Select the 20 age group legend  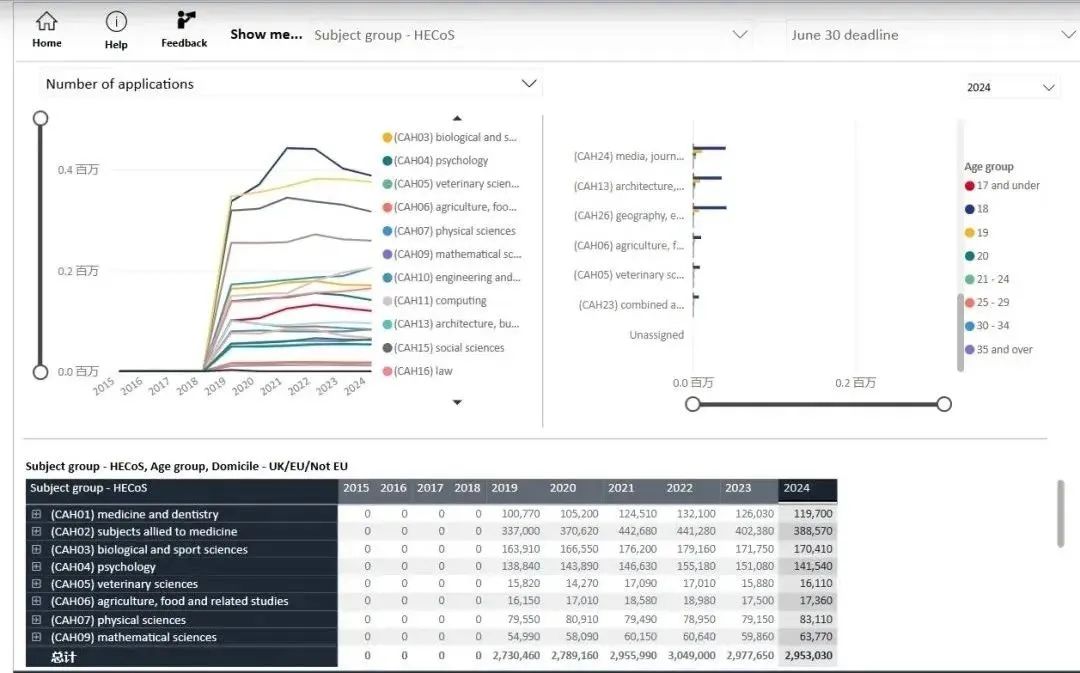pos(977,256)
